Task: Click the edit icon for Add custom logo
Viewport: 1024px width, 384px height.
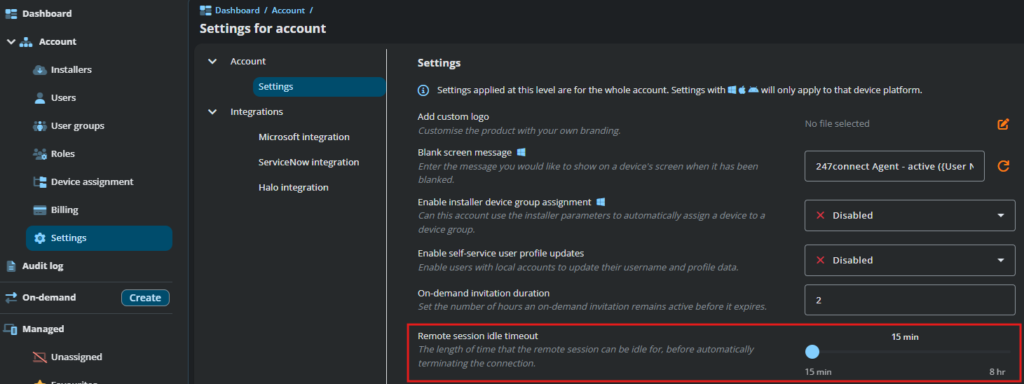Action: click(x=1003, y=124)
